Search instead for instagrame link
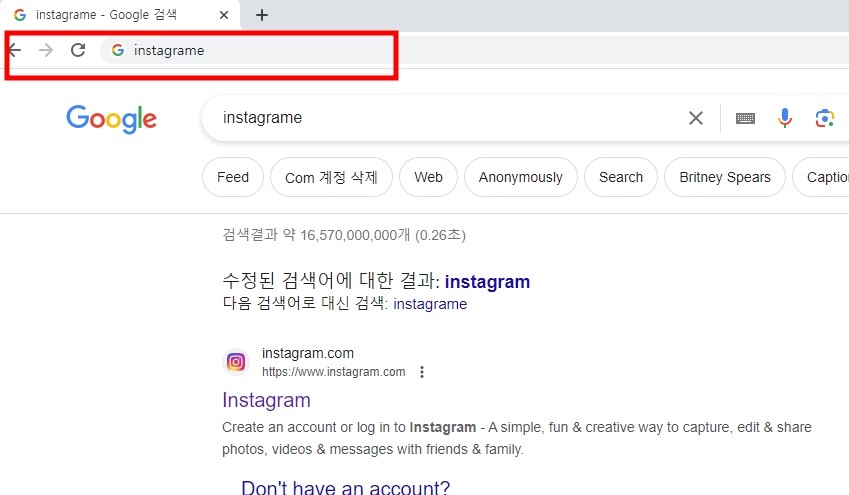 [x=430, y=304]
